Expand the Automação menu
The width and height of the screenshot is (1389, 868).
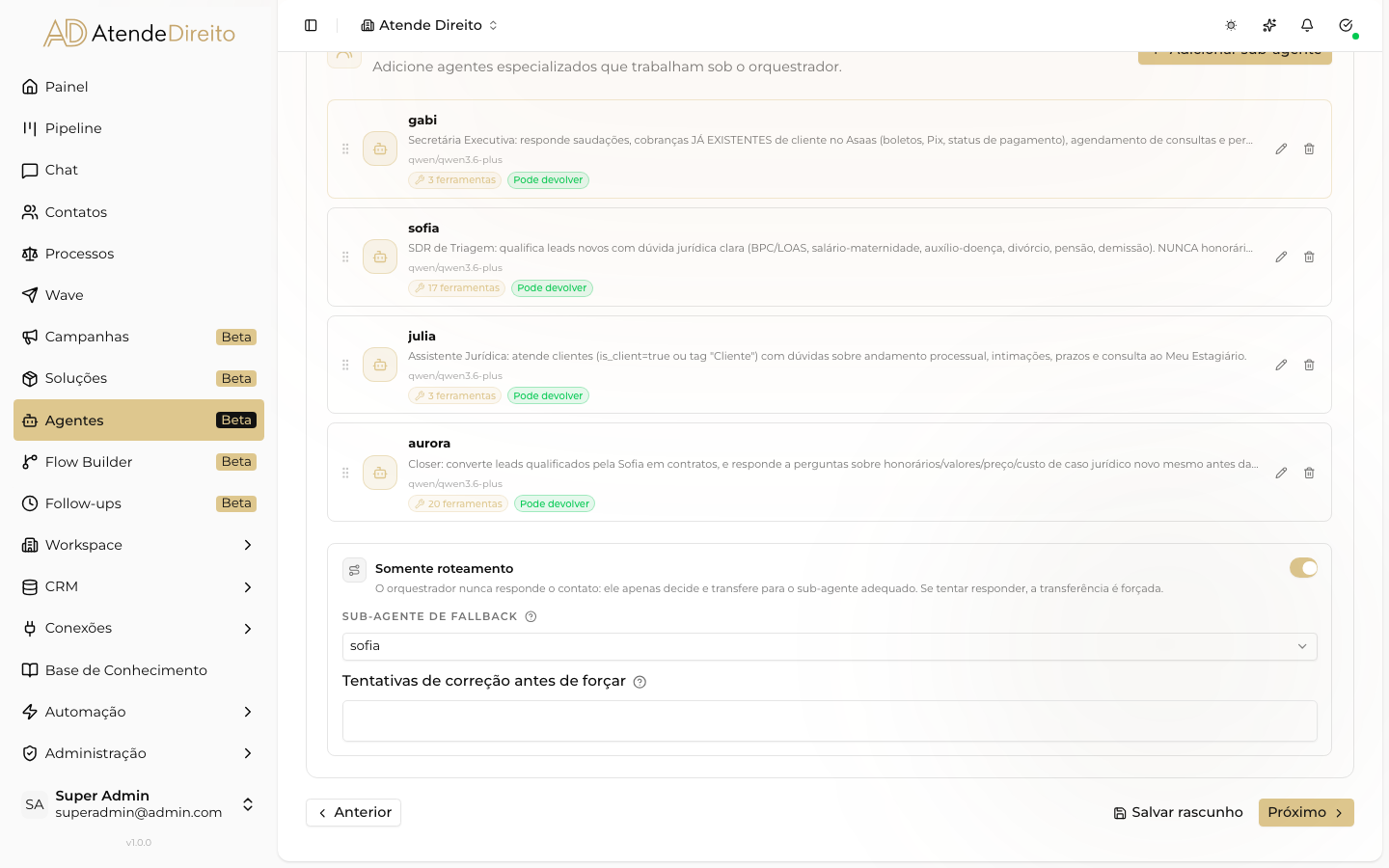[x=139, y=712]
